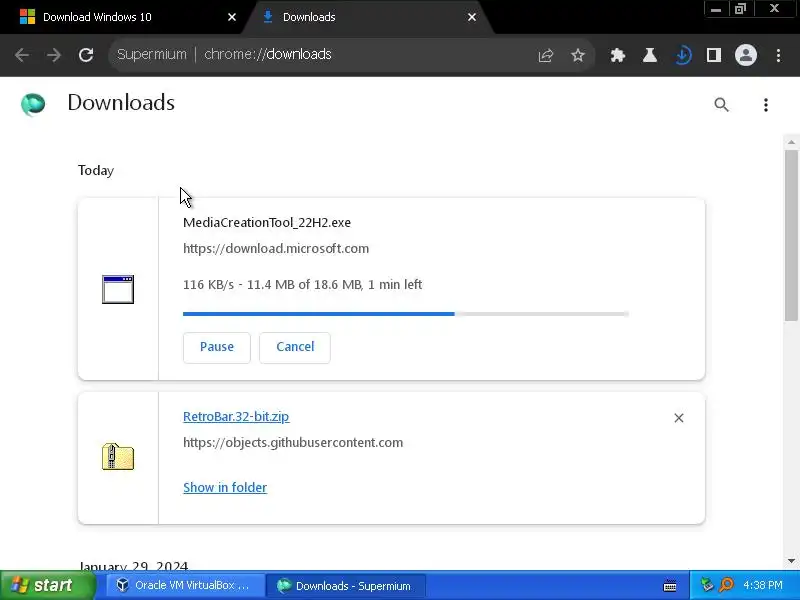Search downloads with the magnifier icon
The image size is (800, 600).
[721, 105]
